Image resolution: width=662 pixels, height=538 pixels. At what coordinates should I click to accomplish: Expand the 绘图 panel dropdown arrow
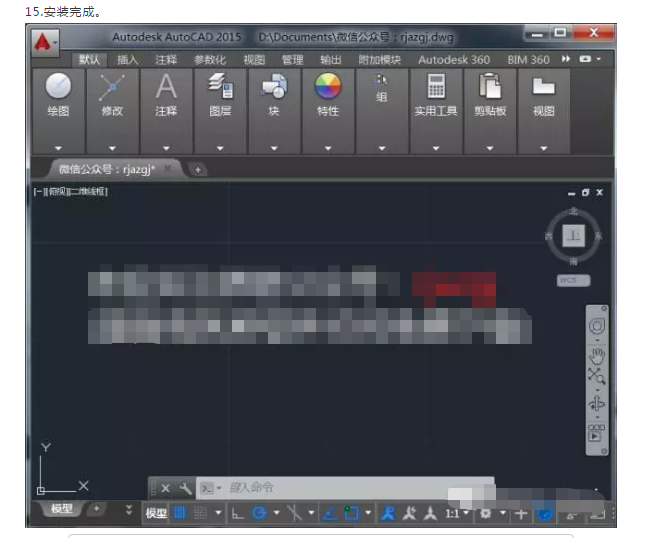tap(58, 148)
